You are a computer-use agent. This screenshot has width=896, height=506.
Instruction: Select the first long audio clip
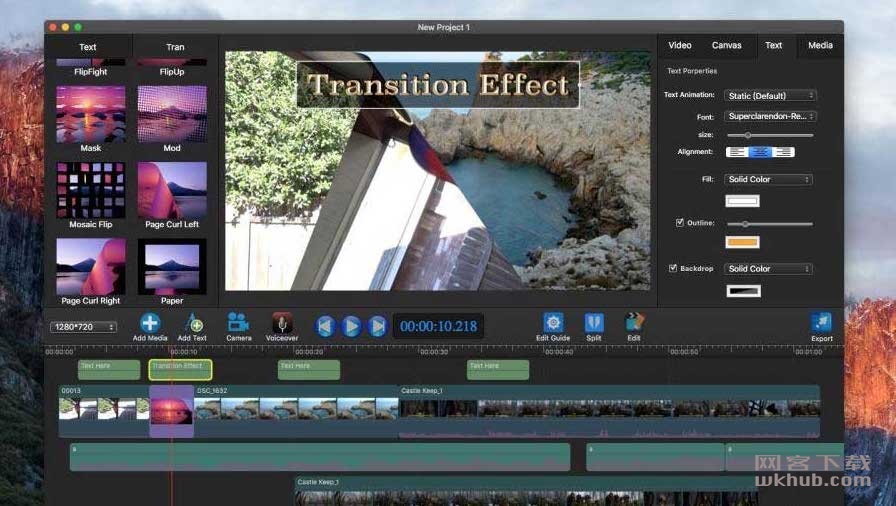(x=320, y=457)
